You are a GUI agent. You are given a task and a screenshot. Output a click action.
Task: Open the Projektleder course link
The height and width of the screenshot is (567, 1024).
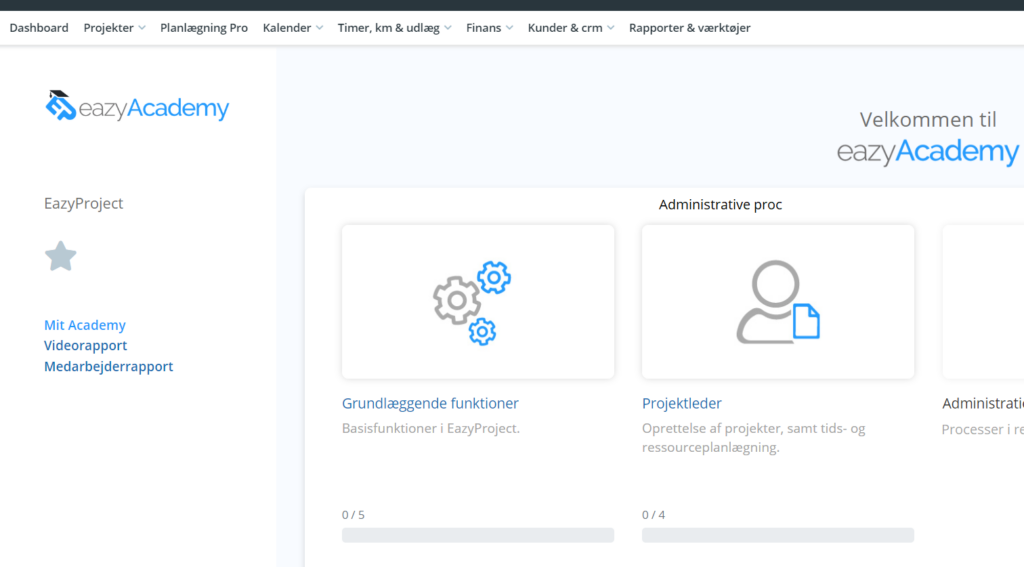coord(682,403)
